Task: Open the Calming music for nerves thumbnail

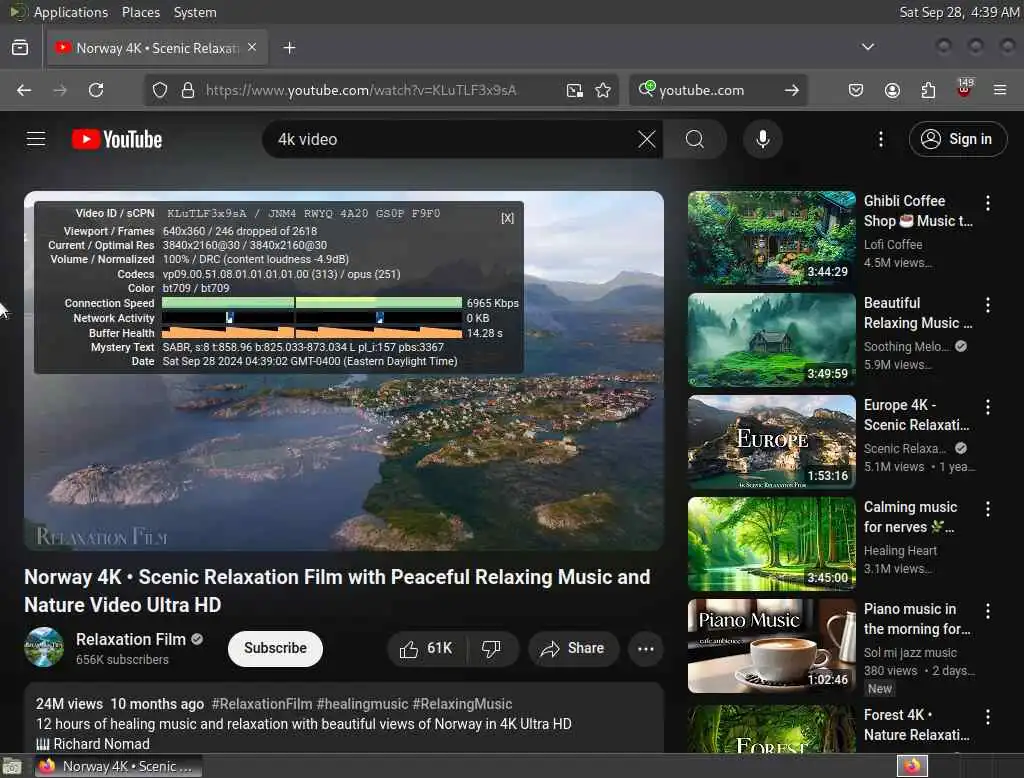Action: coord(771,543)
